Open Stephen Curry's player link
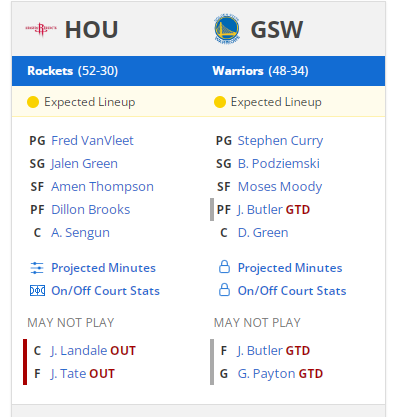Viewport: 406px width, 417px height. coord(280,141)
